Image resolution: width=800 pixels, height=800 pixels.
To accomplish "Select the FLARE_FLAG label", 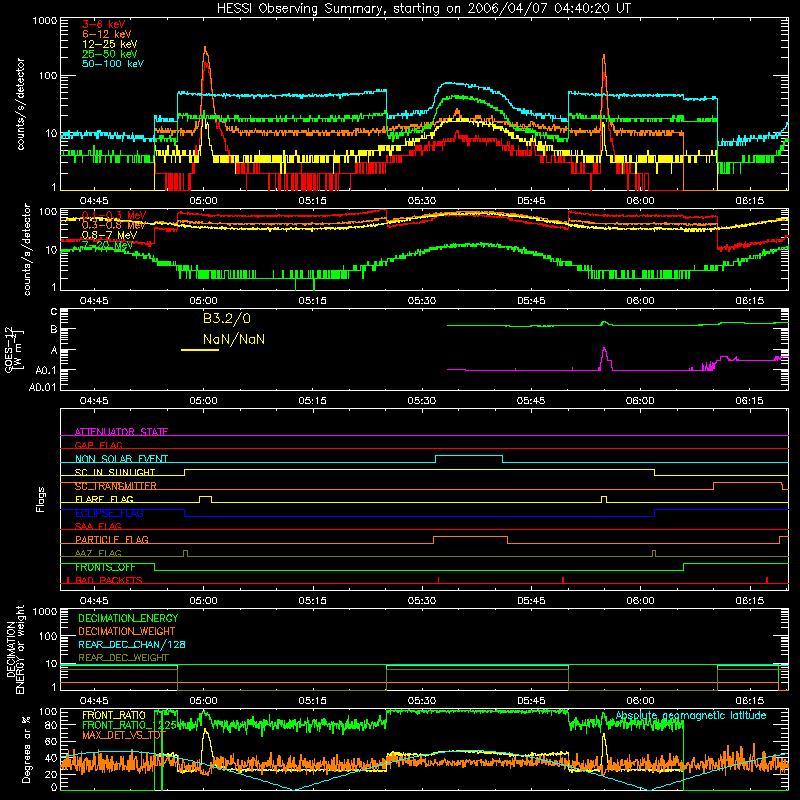I will [x=104, y=499].
